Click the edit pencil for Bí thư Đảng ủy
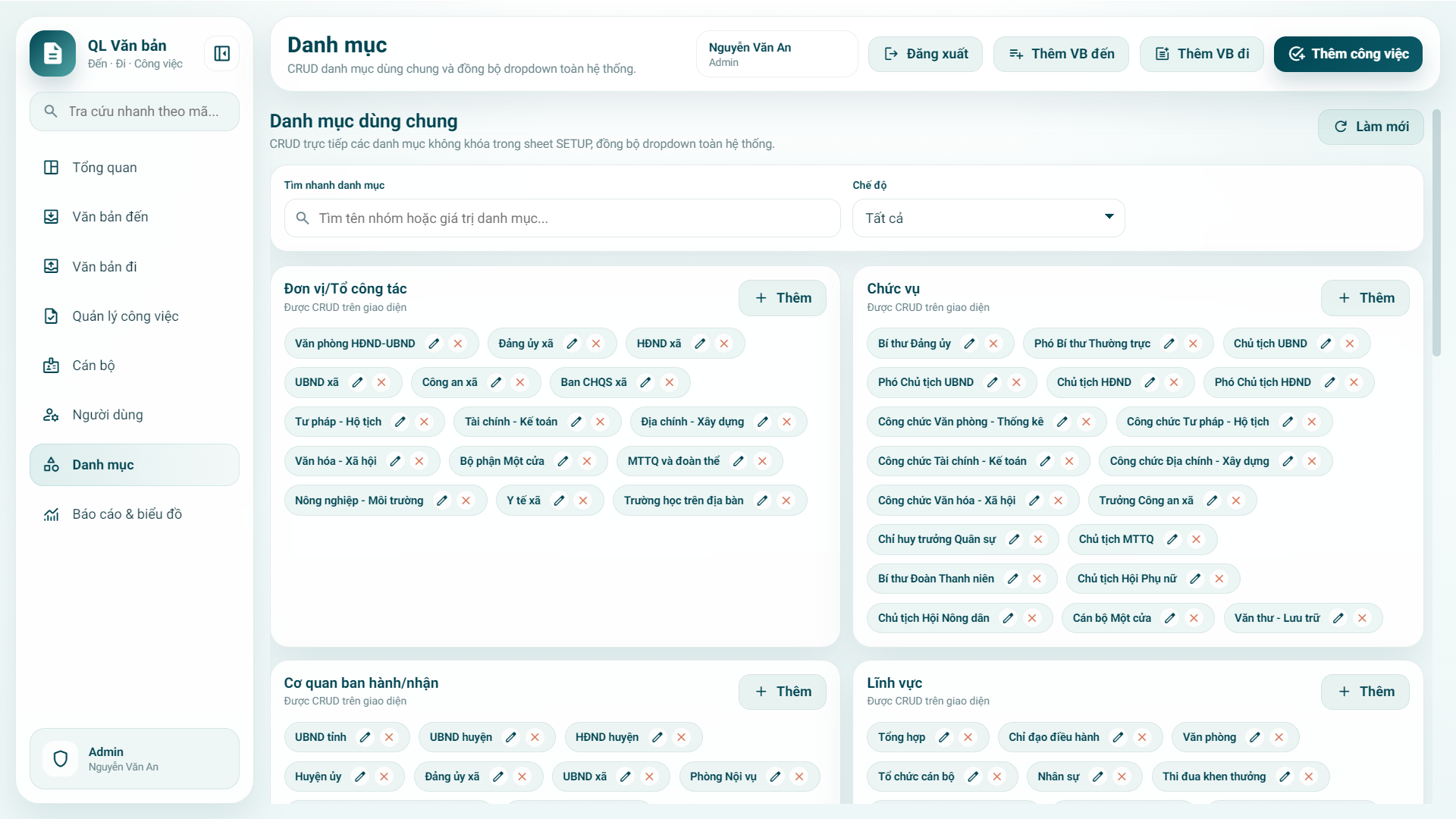Viewport: 1456px width, 819px height. pyautogui.click(x=969, y=344)
